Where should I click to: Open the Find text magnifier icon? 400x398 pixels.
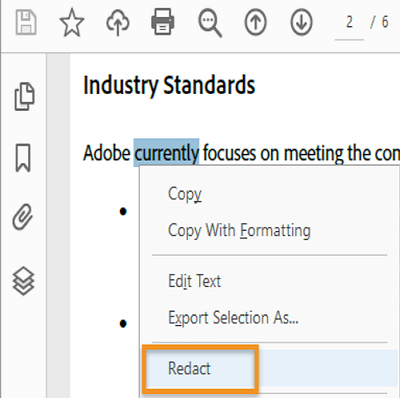(x=210, y=23)
